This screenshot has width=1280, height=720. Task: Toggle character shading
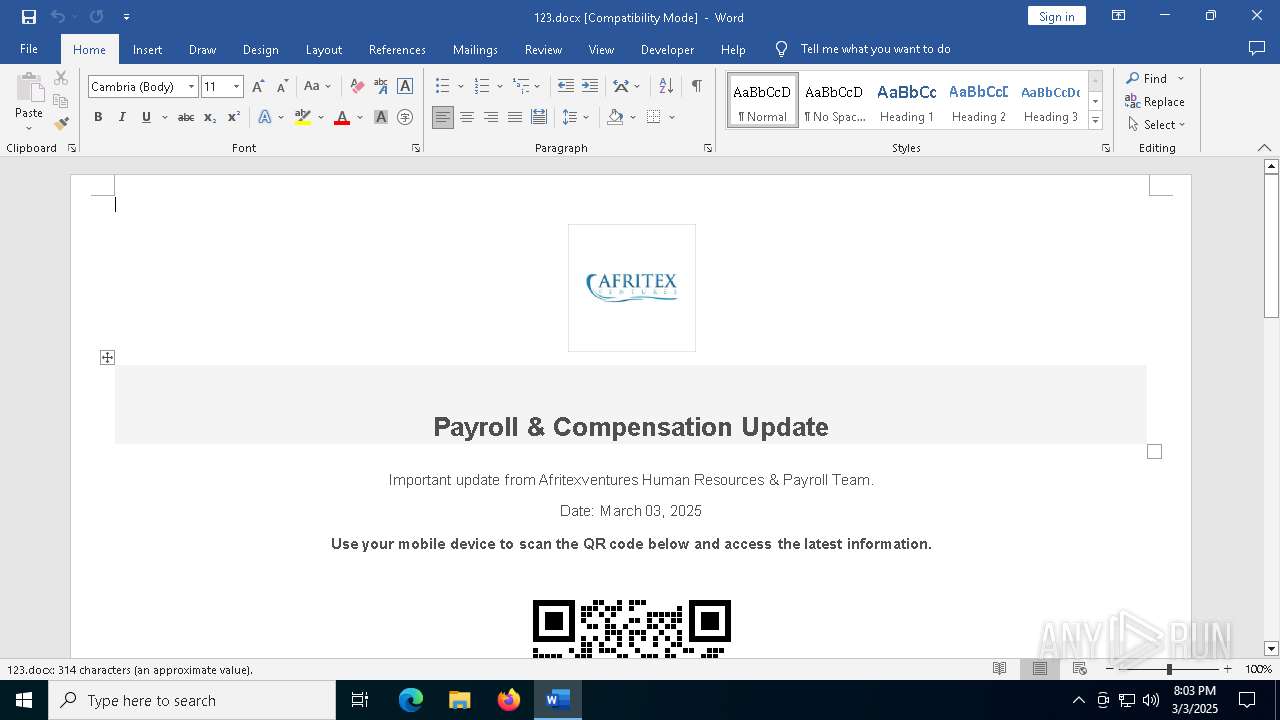[x=381, y=117]
